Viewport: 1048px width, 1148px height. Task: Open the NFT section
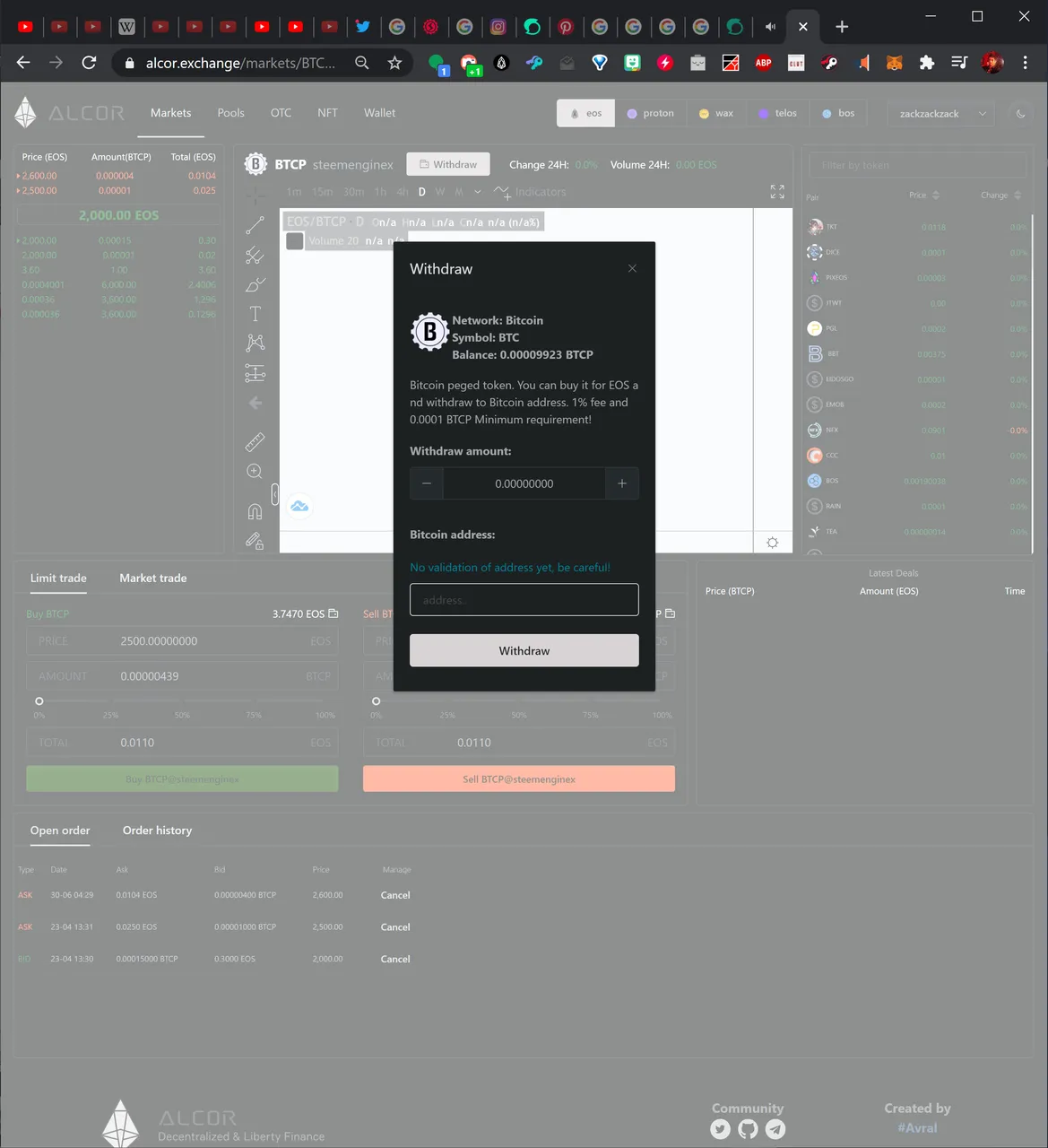[327, 113]
